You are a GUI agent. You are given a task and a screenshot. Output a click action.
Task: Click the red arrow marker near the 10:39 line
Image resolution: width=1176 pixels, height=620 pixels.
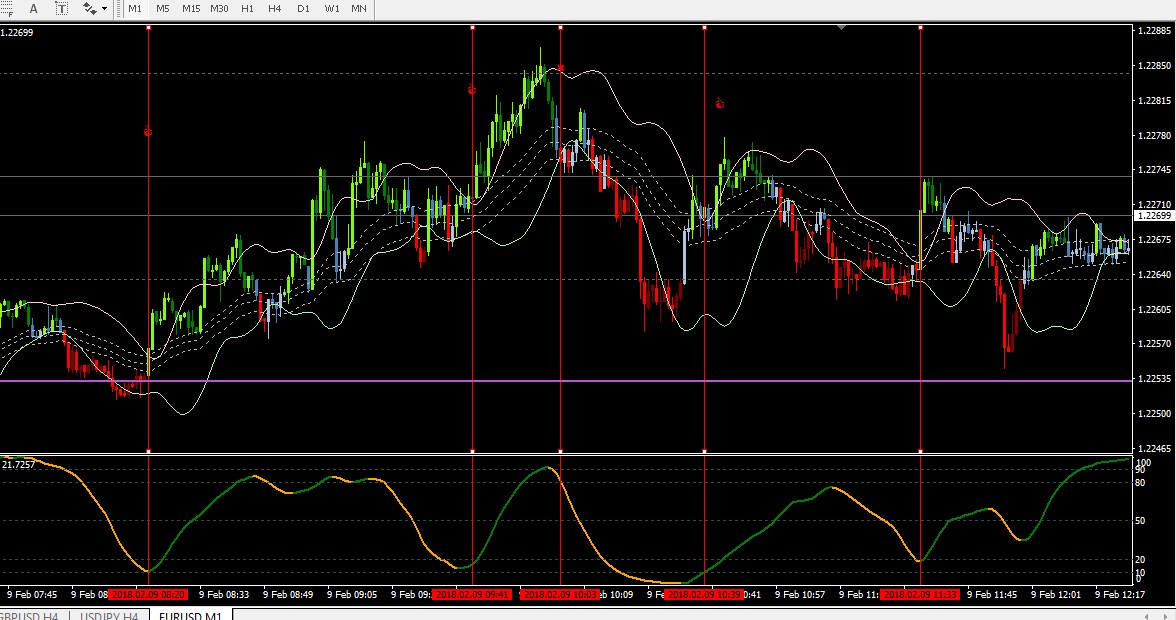point(719,103)
